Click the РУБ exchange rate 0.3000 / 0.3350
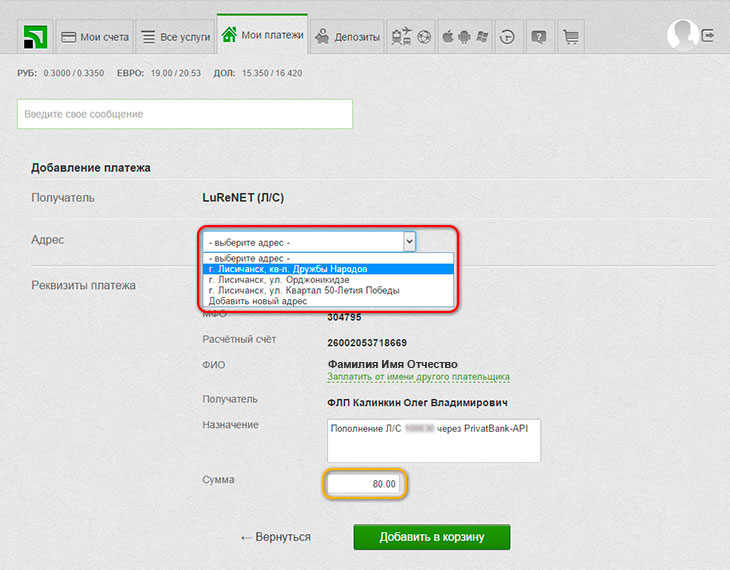 [74, 73]
